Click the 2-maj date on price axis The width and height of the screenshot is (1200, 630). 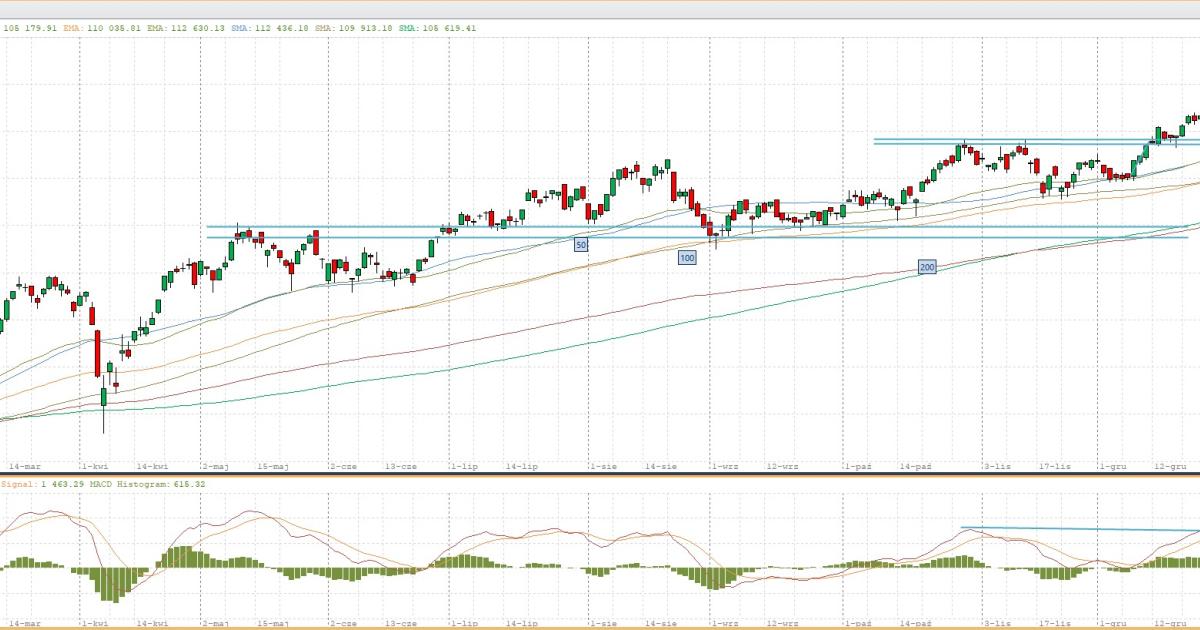tap(217, 466)
